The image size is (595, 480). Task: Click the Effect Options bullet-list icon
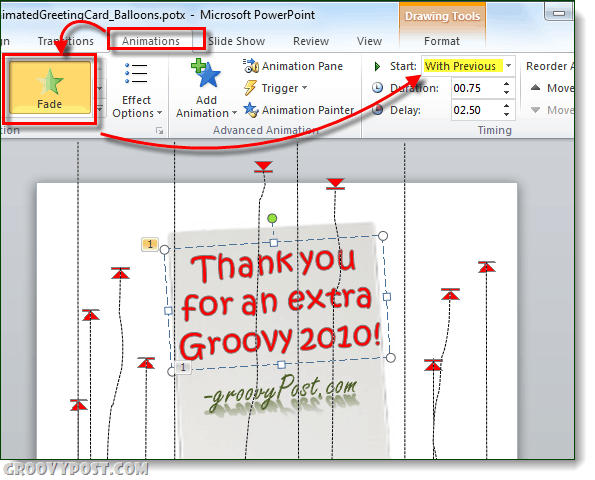coord(136,73)
